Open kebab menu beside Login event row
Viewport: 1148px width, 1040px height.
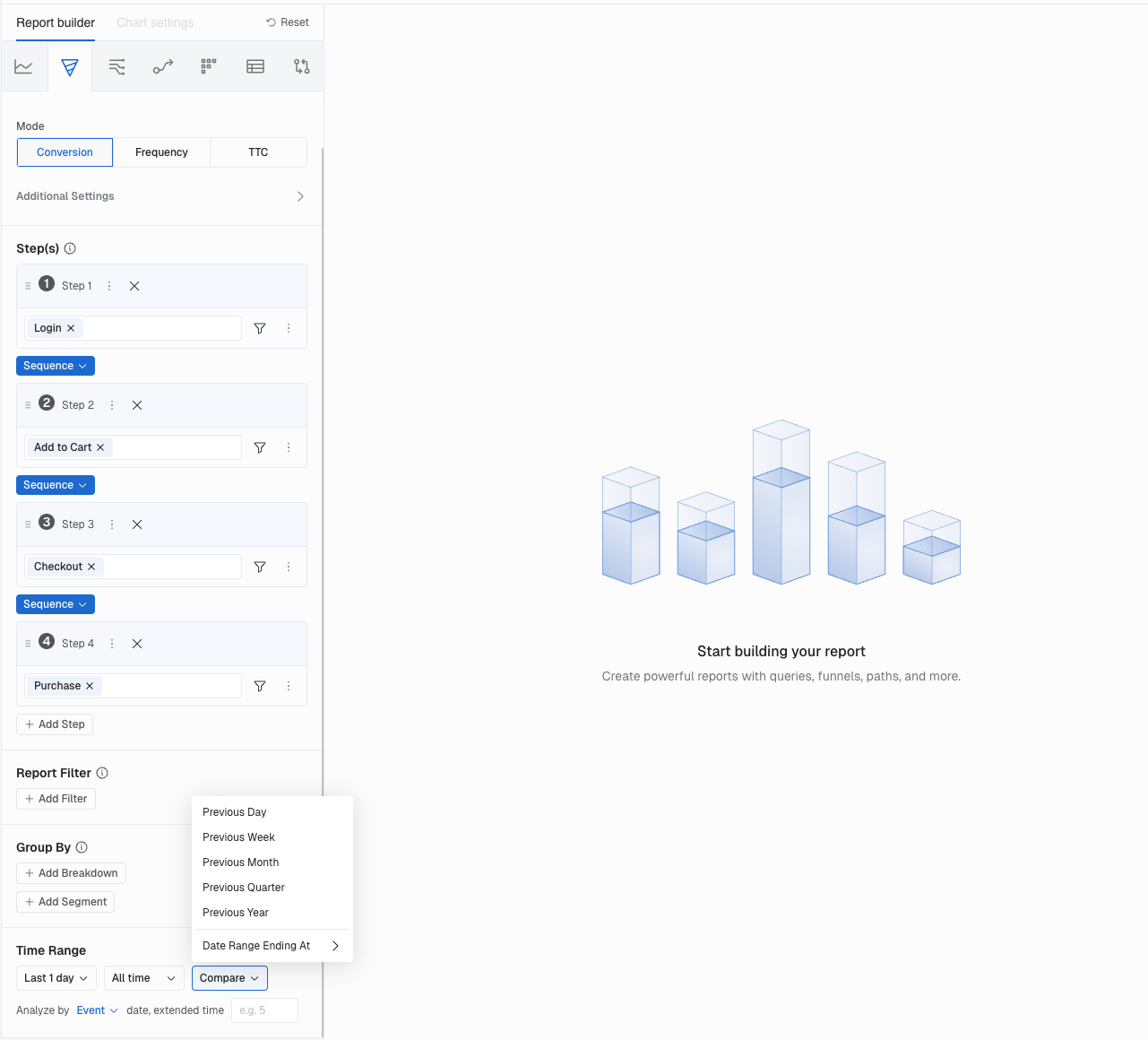click(x=289, y=328)
